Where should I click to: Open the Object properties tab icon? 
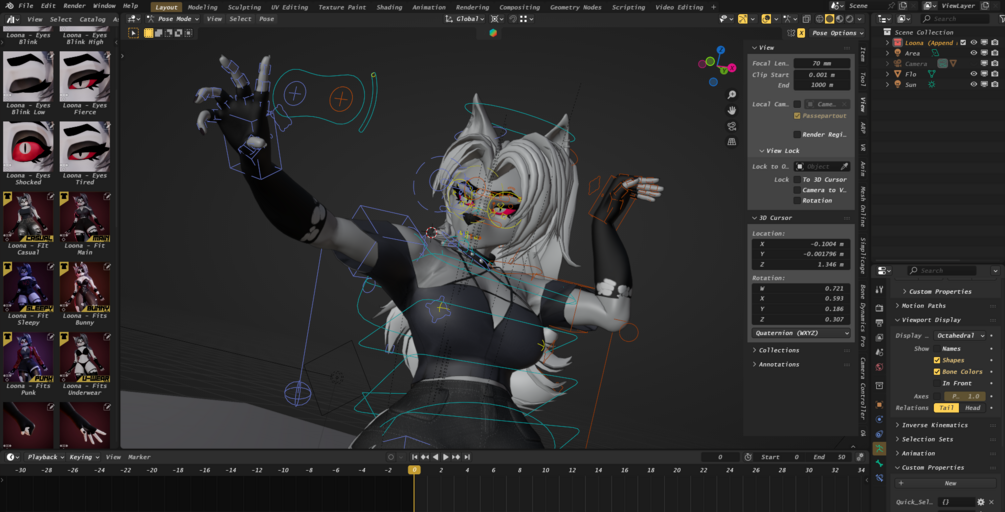pos(879,404)
